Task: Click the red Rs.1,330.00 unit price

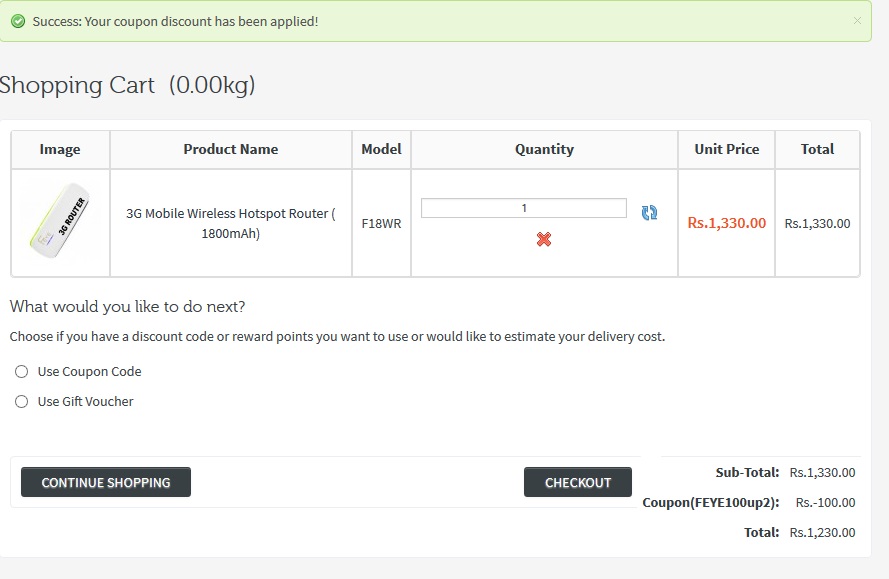Action: (x=727, y=223)
